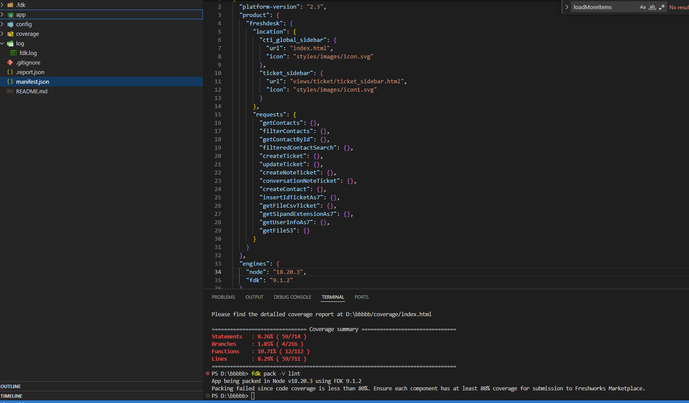The width and height of the screenshot is (689, 403).
Task: Click the green app folder icon
Action: [x=10, y=15]
